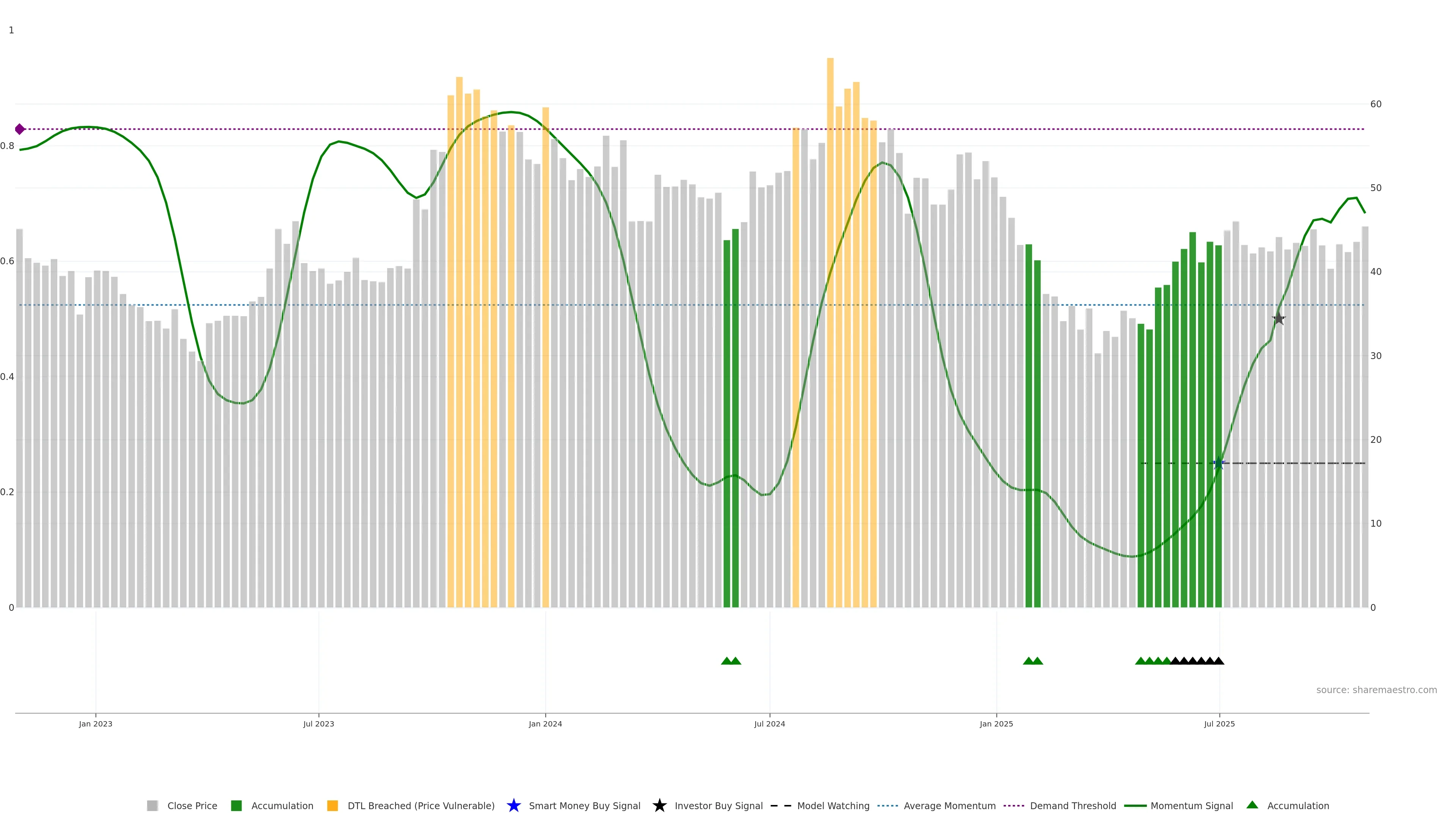
Task: Click the black Investor Buy star on chart
Action: tap(1279, 319)
